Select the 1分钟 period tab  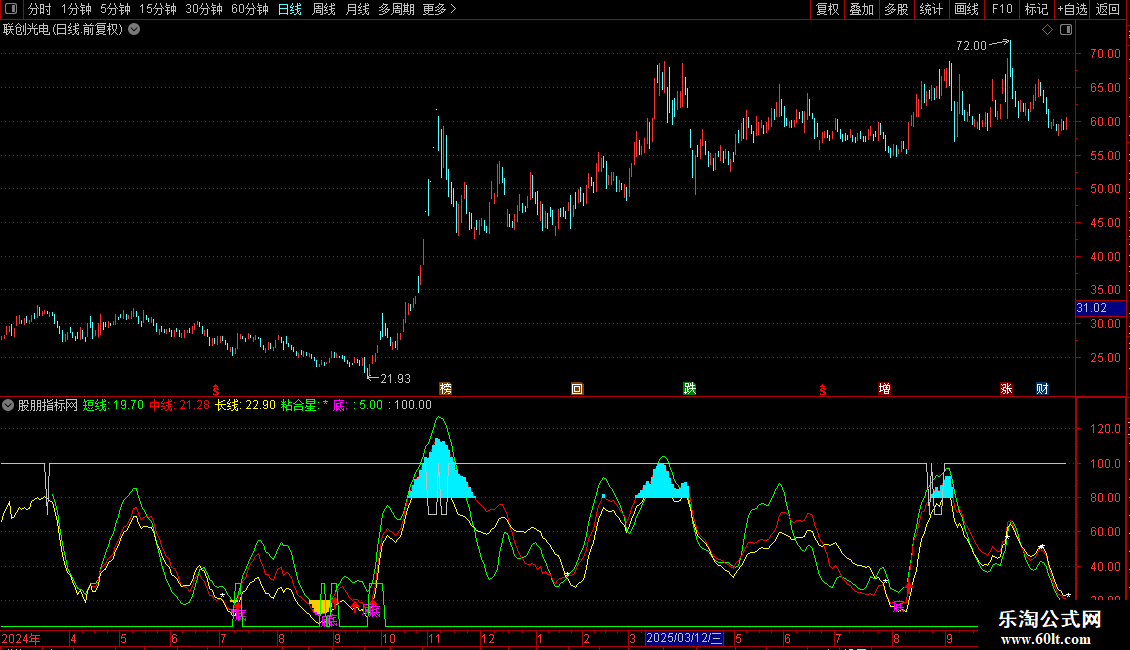pyautogui.click(x=76, y=9)
